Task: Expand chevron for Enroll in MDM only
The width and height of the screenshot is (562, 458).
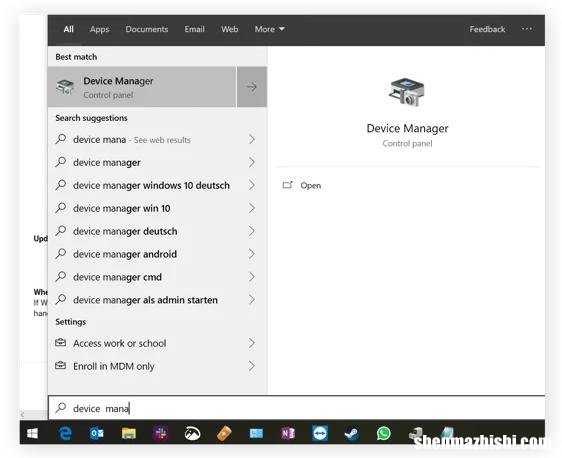Action: [252, 366]
